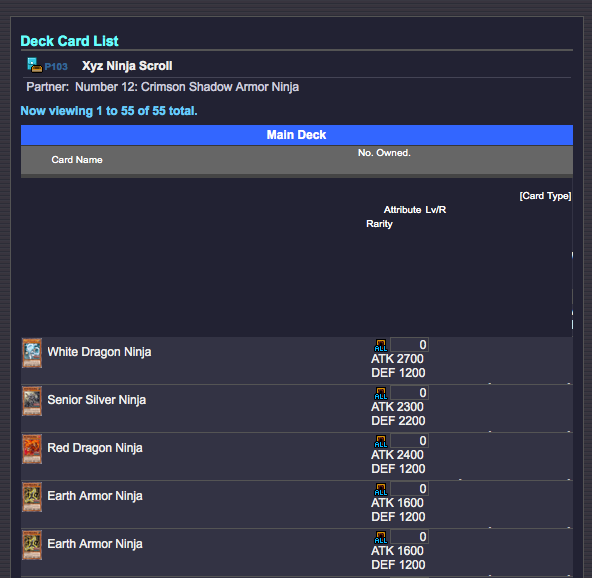Open Senior Silver Ninja card thumbnail
Viewport: 592px width, 578px height.
tap(32, 401)
